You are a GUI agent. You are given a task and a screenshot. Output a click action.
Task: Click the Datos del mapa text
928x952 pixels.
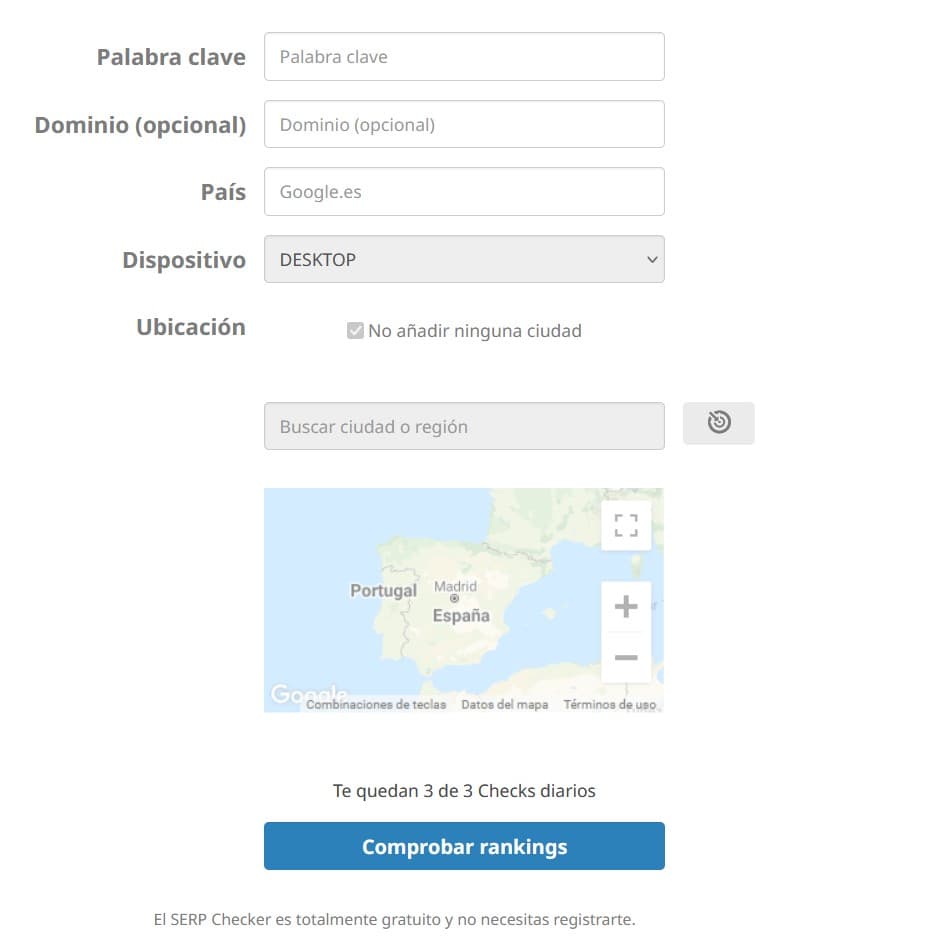coord(505,704)
